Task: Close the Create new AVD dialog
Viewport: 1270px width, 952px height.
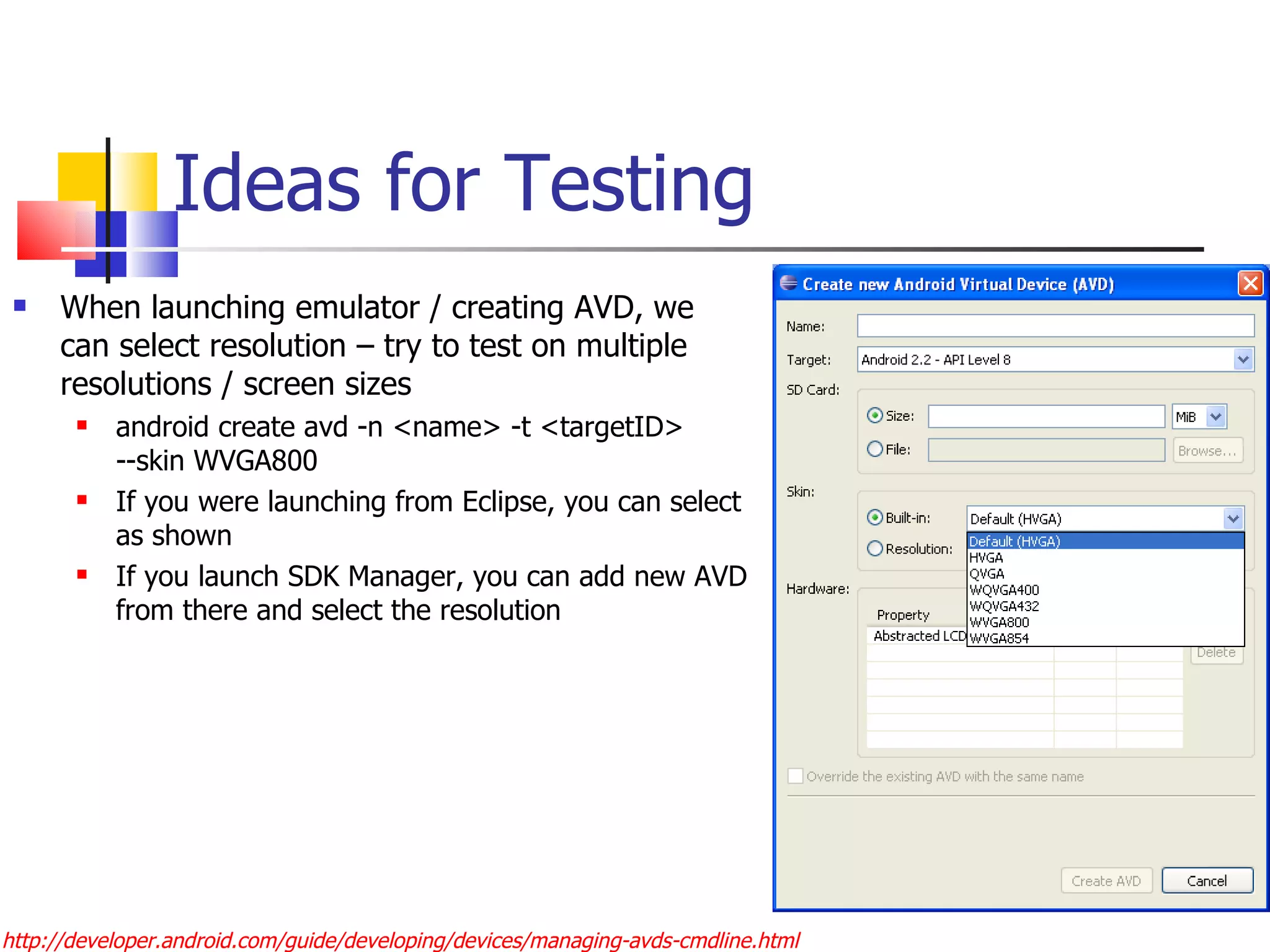Action: tap(1250, 284)
